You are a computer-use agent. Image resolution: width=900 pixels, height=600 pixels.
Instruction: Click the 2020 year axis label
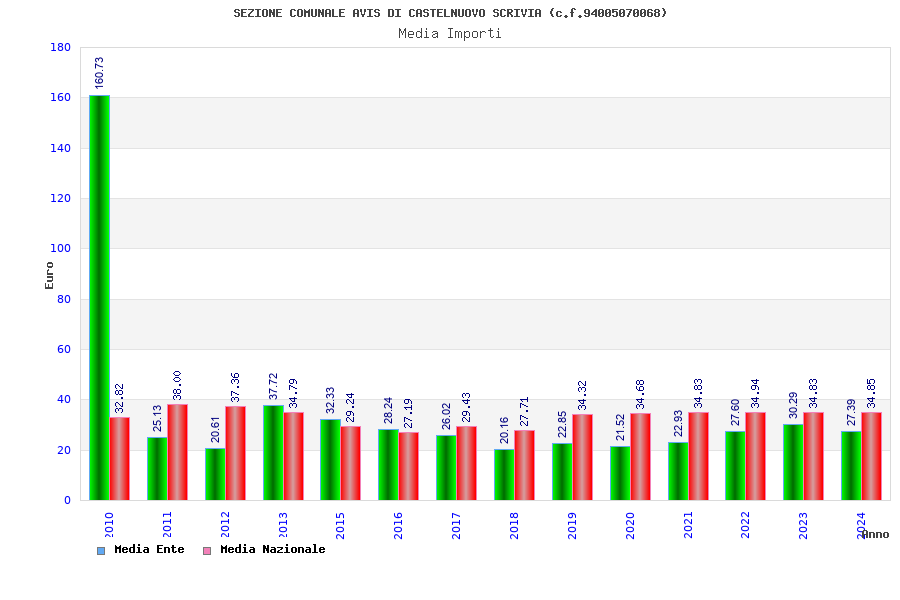[631, 525]
